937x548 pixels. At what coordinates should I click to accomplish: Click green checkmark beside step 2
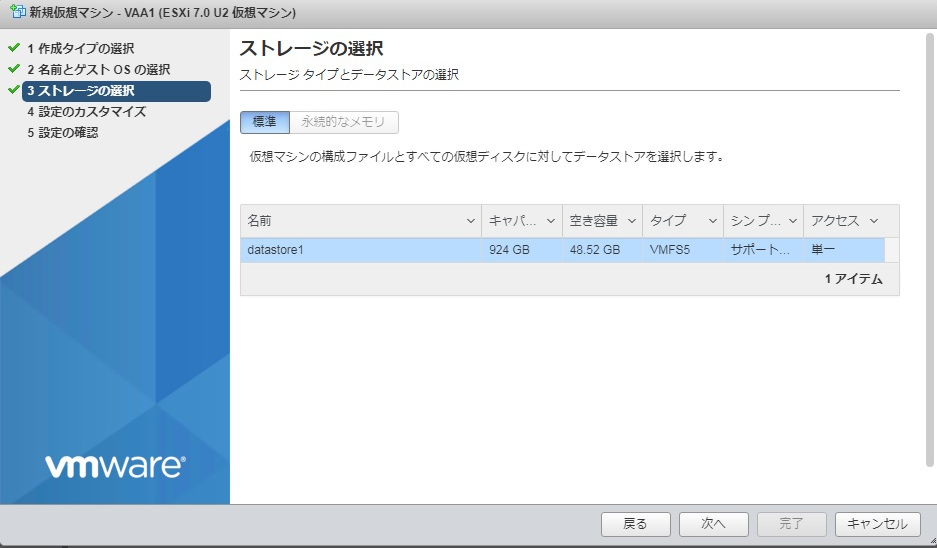point(13,69)
